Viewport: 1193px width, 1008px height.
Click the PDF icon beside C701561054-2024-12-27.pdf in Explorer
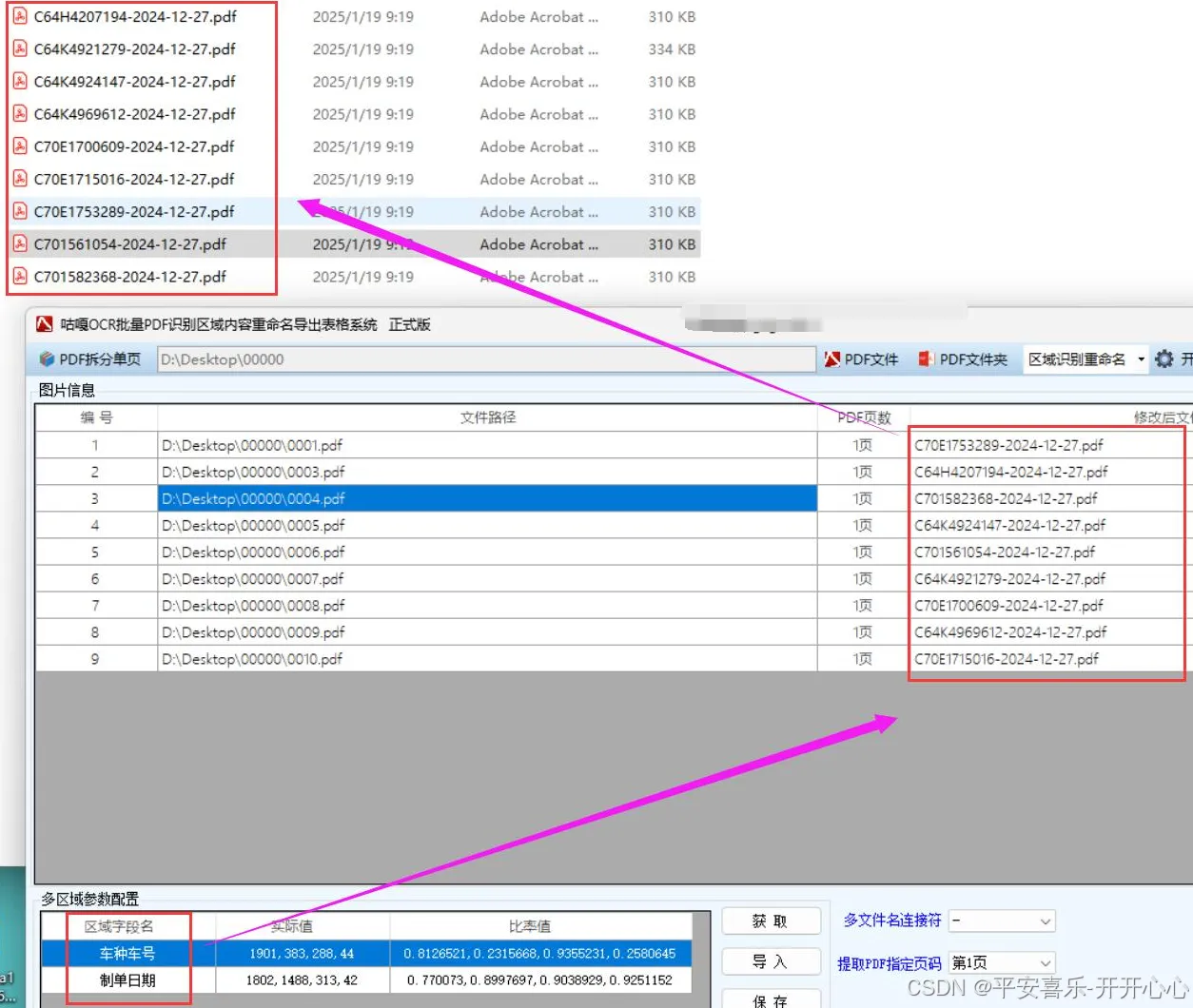[20, 244]
